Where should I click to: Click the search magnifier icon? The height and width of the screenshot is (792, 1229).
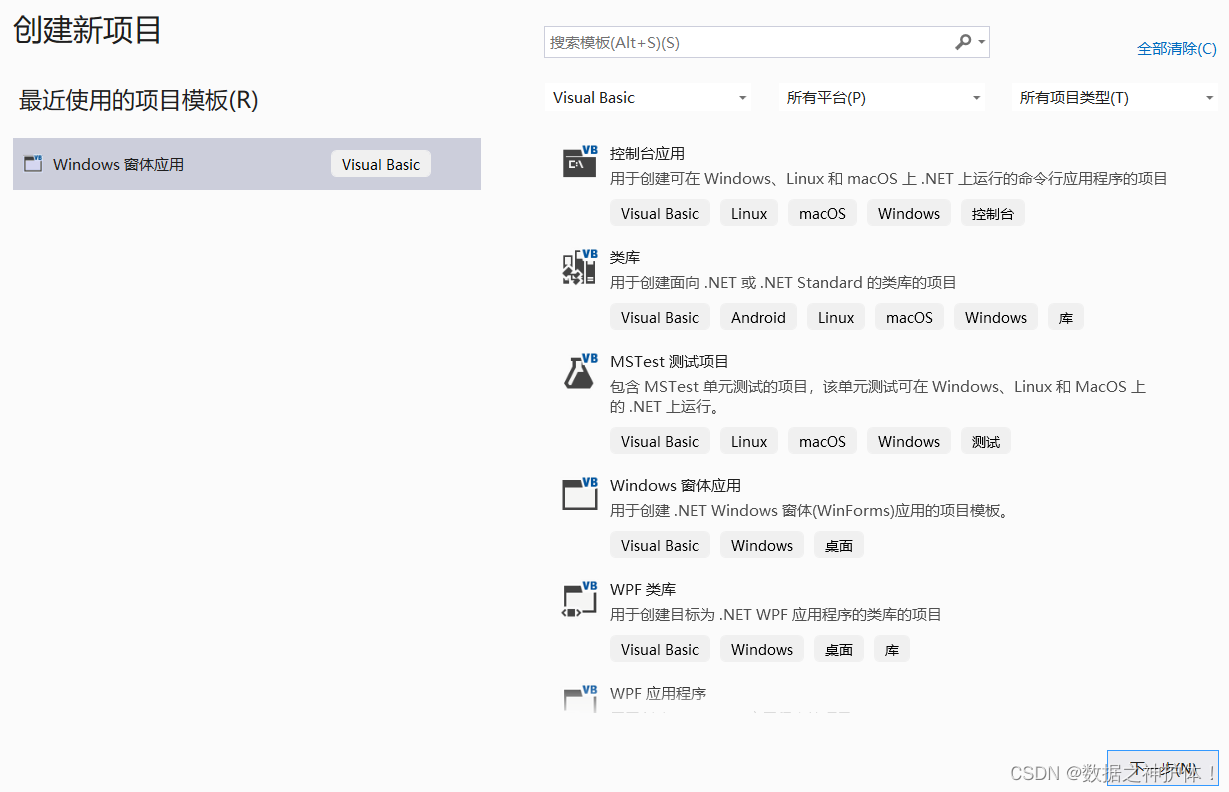963,42
